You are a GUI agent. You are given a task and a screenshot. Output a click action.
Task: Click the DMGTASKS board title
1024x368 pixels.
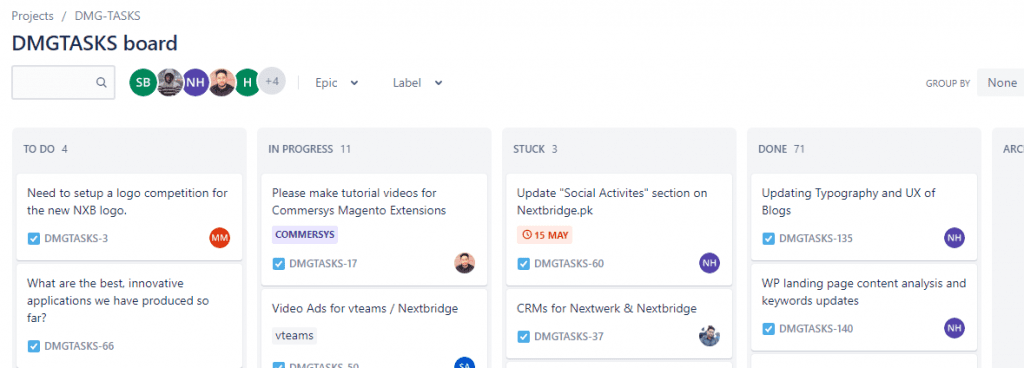point(95,43)
